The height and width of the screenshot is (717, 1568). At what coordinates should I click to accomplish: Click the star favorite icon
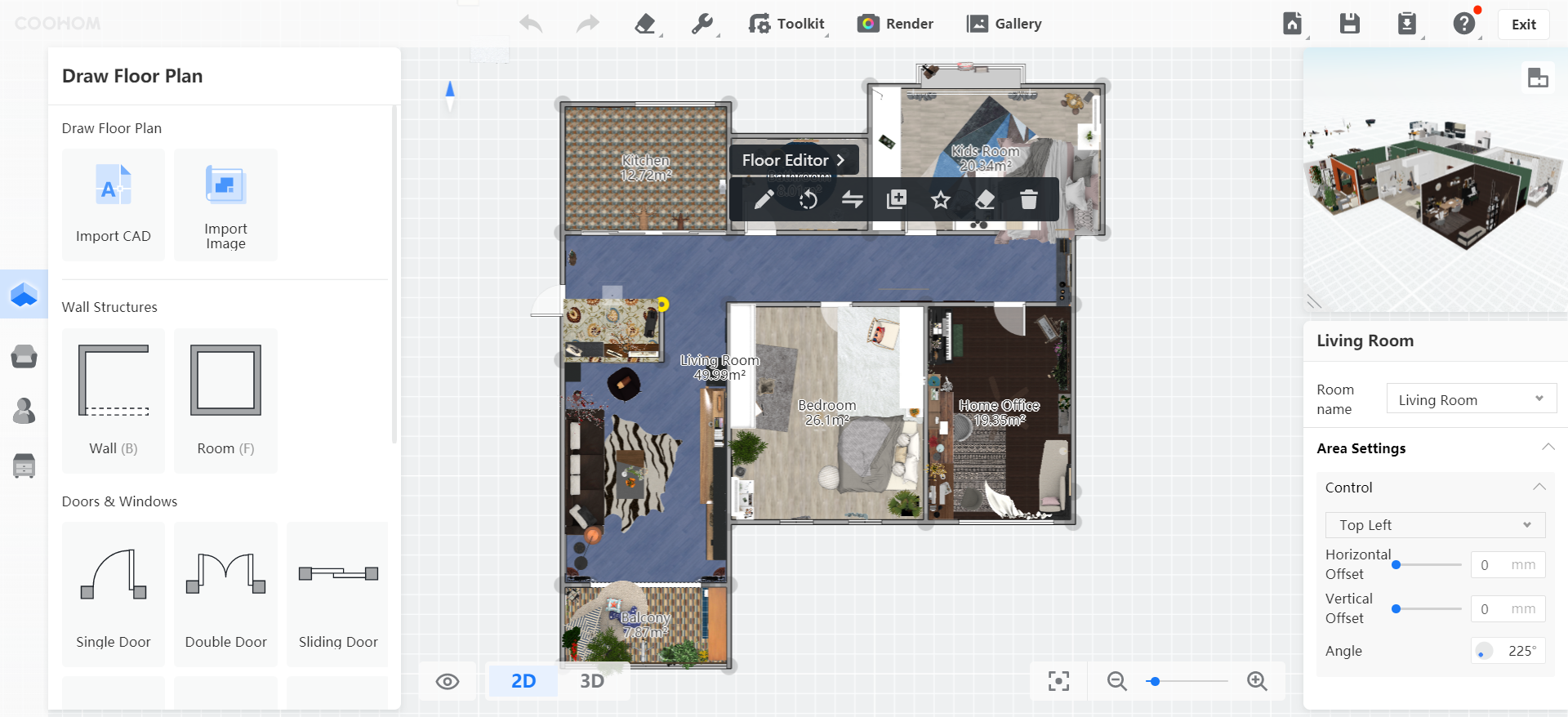tap(941, 199)
